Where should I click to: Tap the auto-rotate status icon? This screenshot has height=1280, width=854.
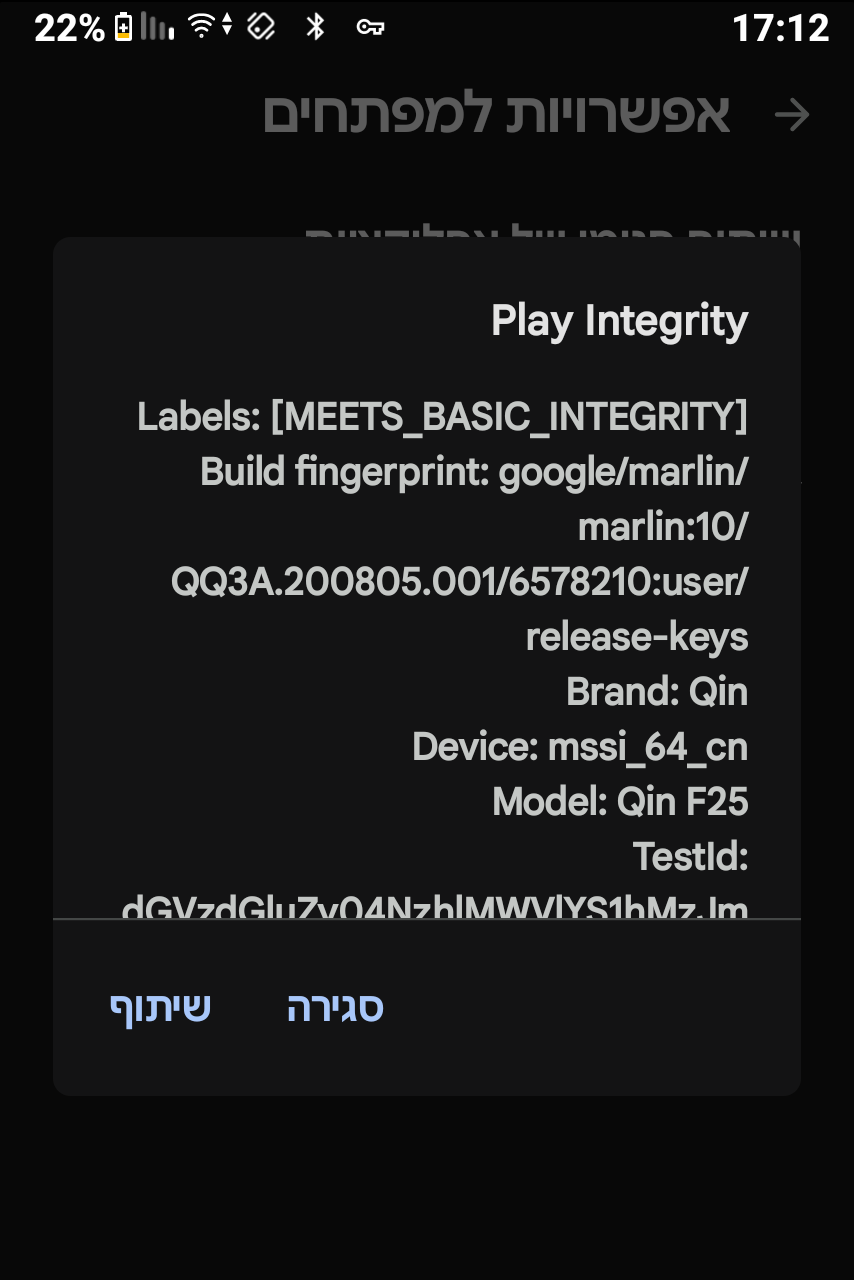pyautogui.click(x=261, y=27)
